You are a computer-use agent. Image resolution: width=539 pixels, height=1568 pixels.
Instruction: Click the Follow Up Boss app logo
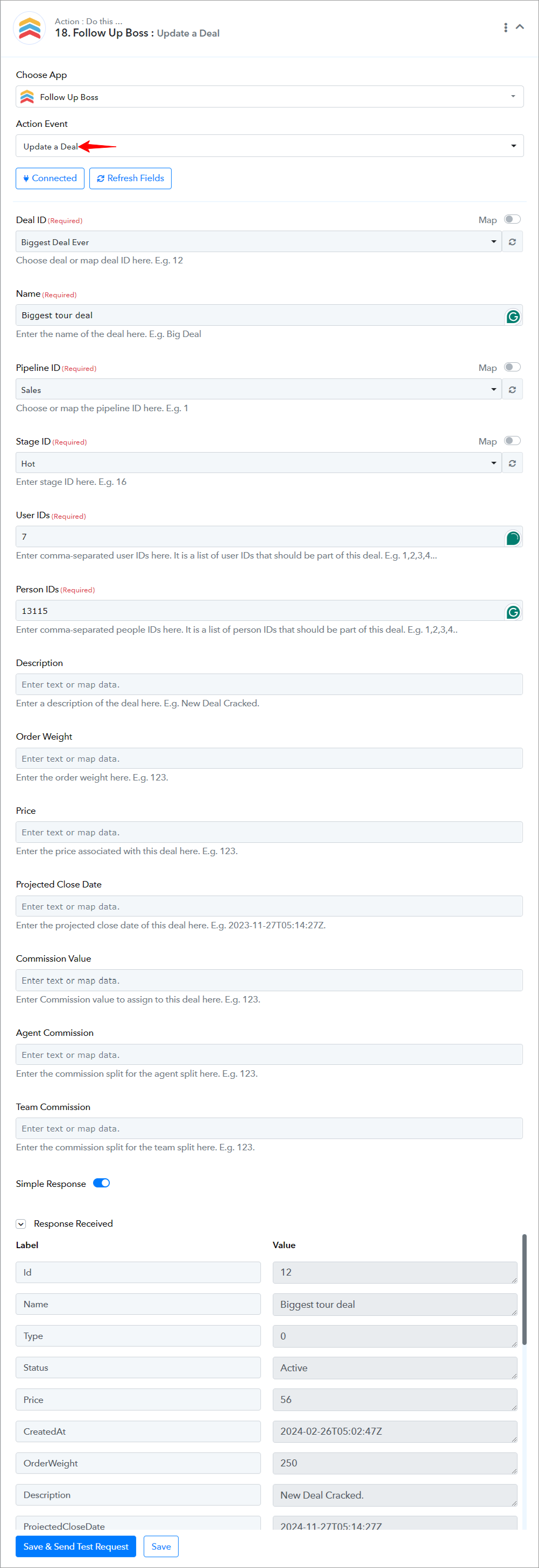click(x=29, y=27)
